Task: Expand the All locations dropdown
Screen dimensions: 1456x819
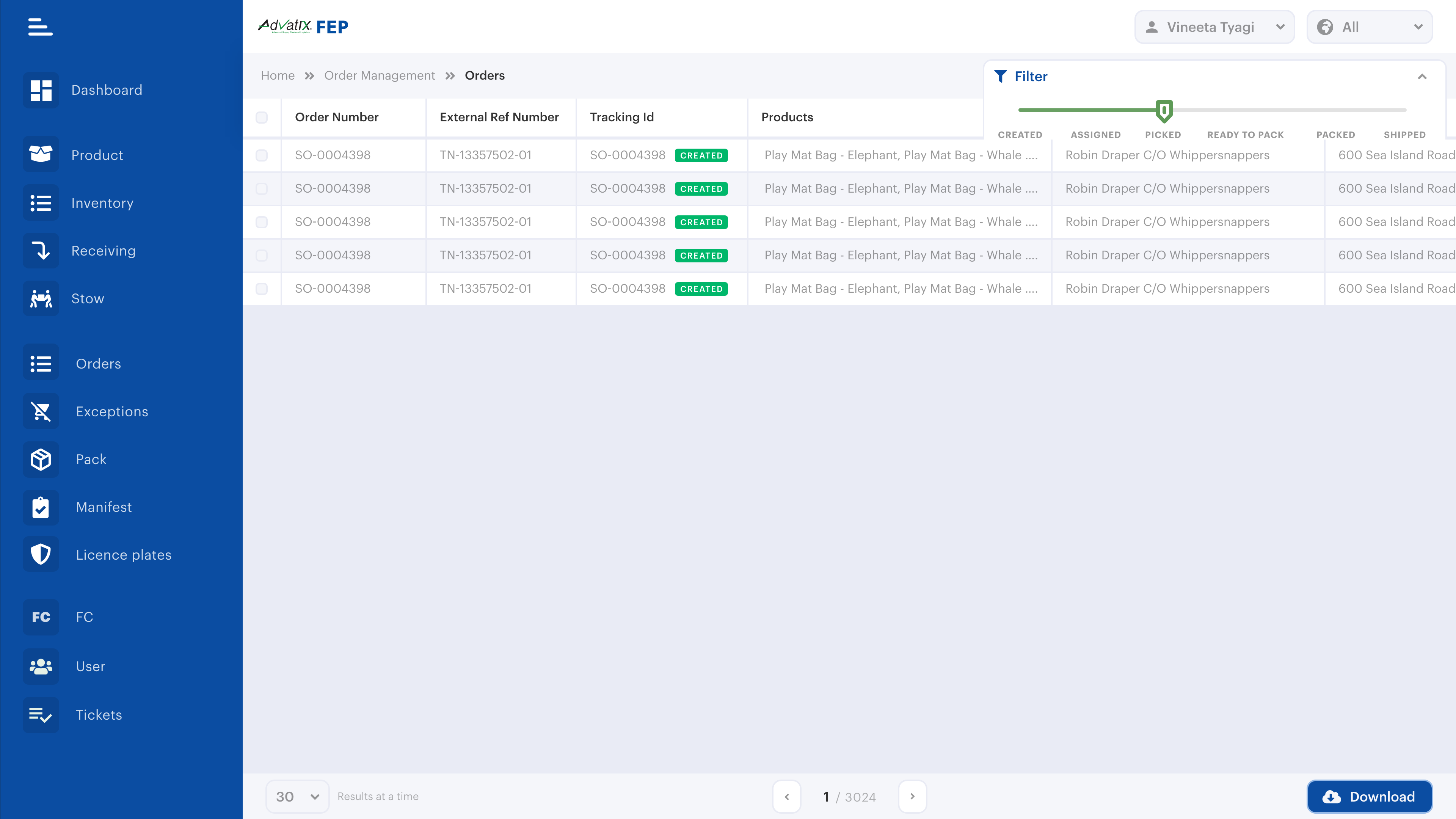Action: pyautogui.click(x=1368, y=27)
